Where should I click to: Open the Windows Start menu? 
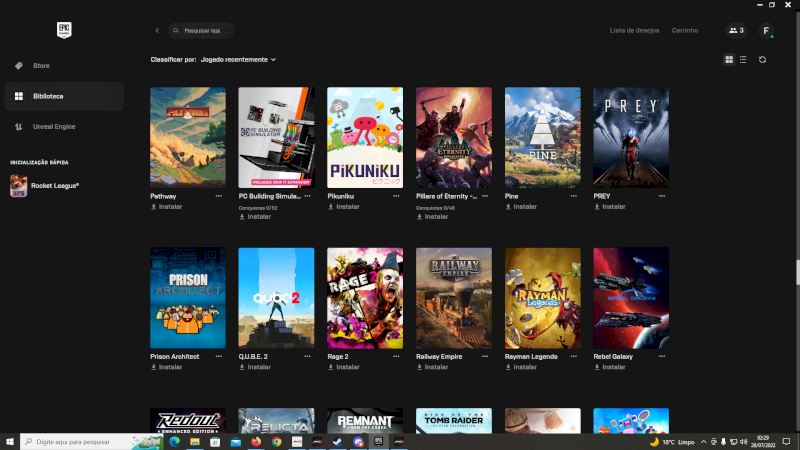(10, 442)
